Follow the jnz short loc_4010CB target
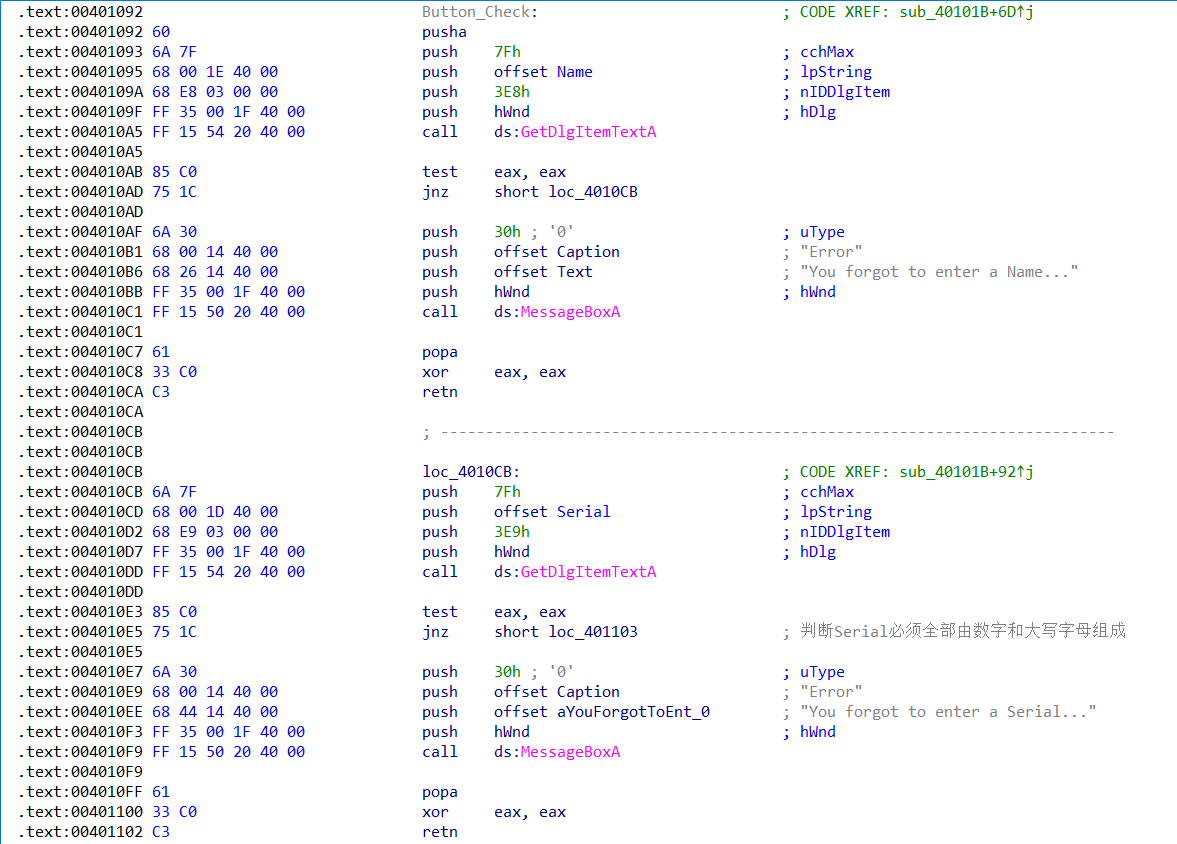The width and height of the screenshot is (1177, 844). tap(593, 192)
